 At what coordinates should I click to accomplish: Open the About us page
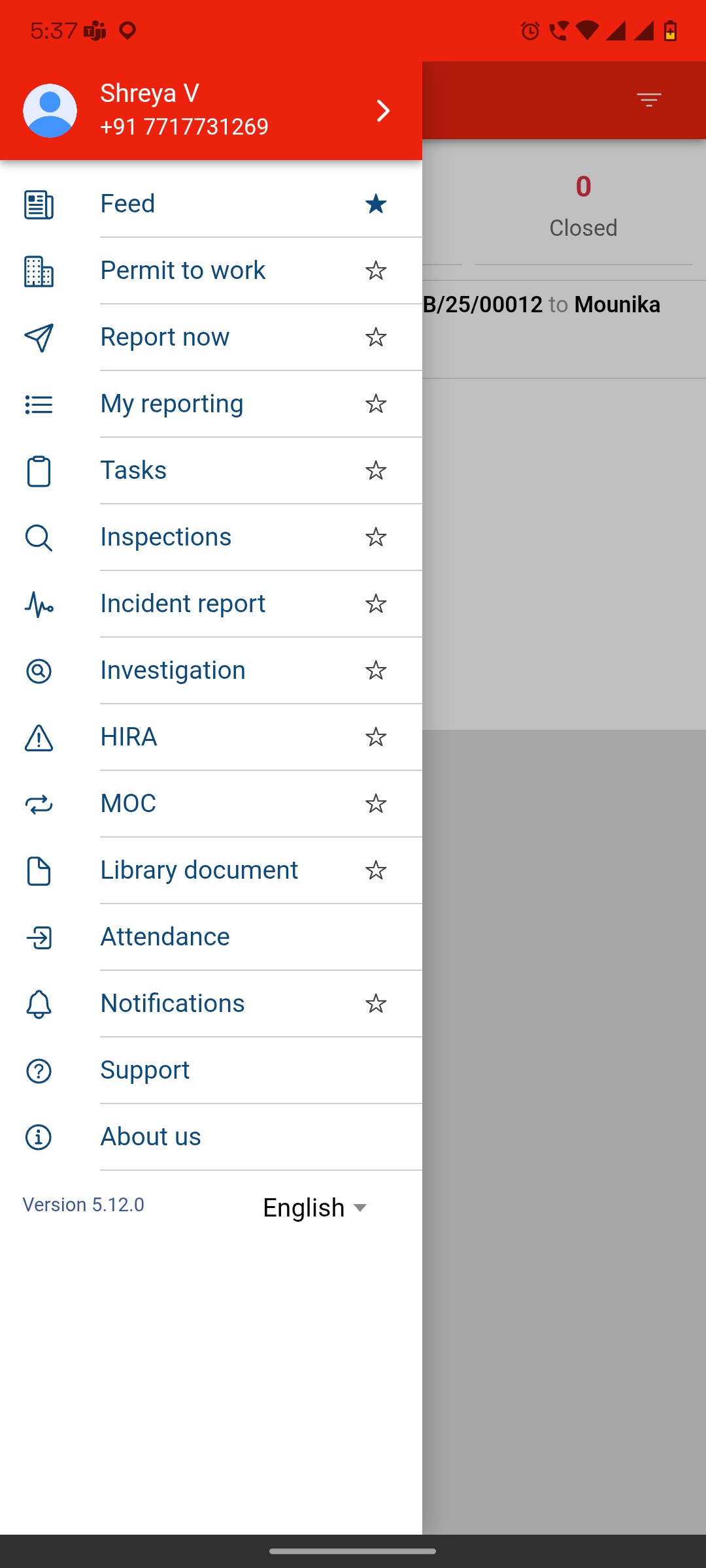150,1137
